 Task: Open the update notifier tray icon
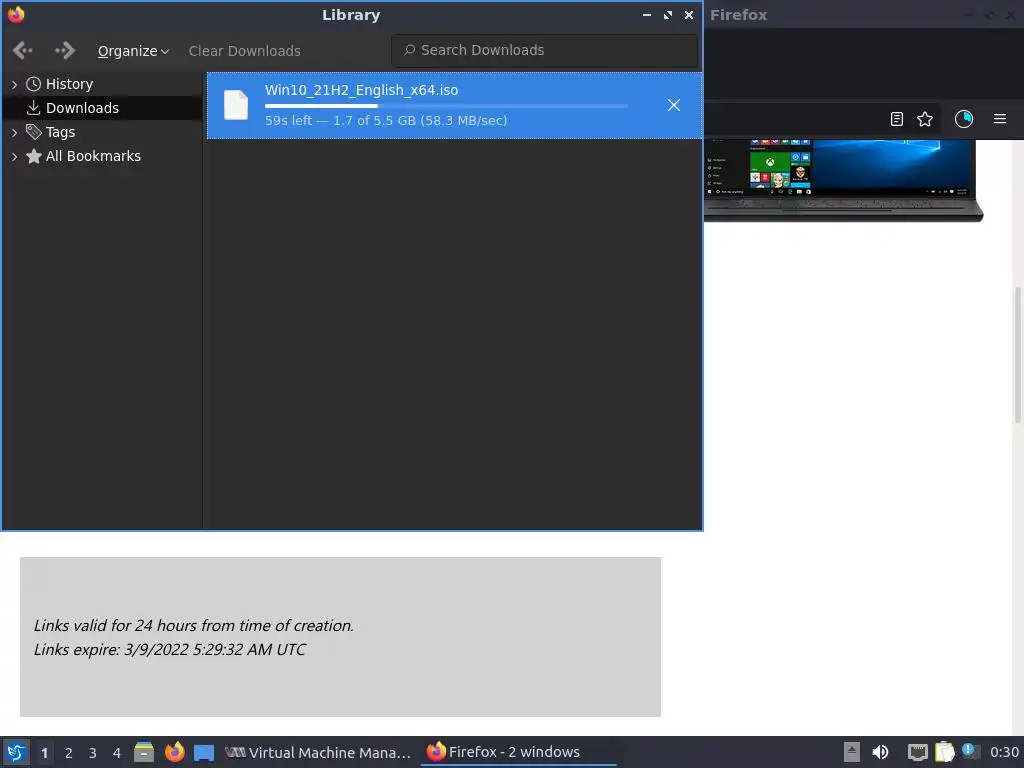click(970, 752)
